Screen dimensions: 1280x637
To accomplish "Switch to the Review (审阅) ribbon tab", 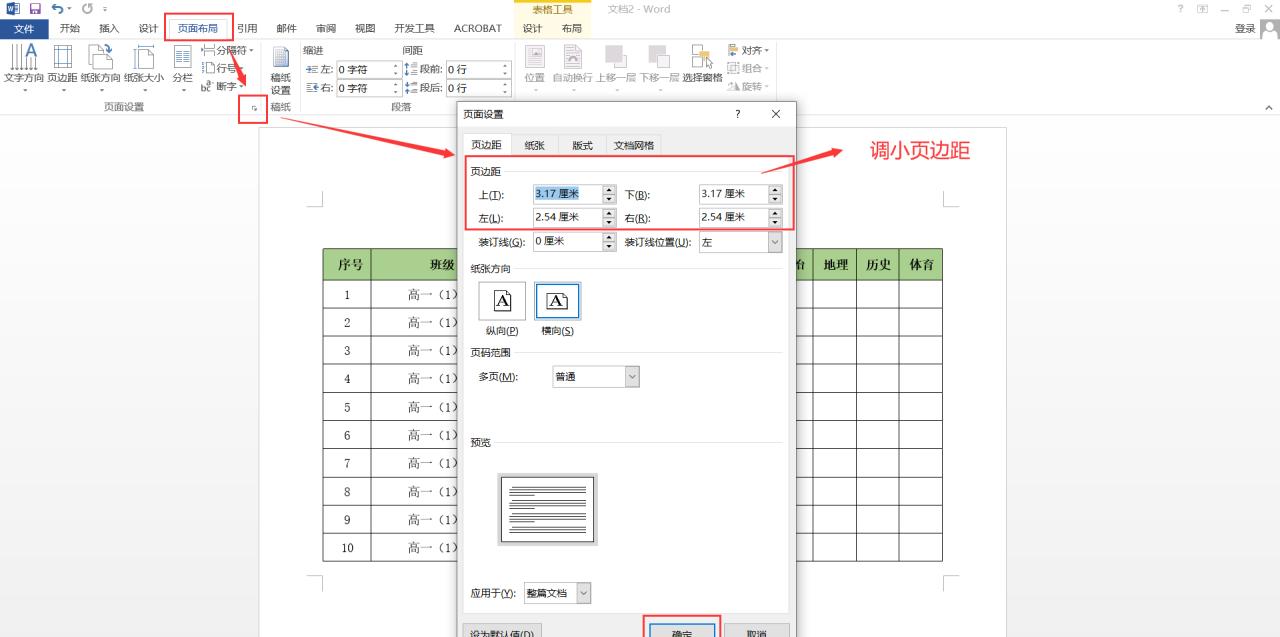I will click(326, 28).
